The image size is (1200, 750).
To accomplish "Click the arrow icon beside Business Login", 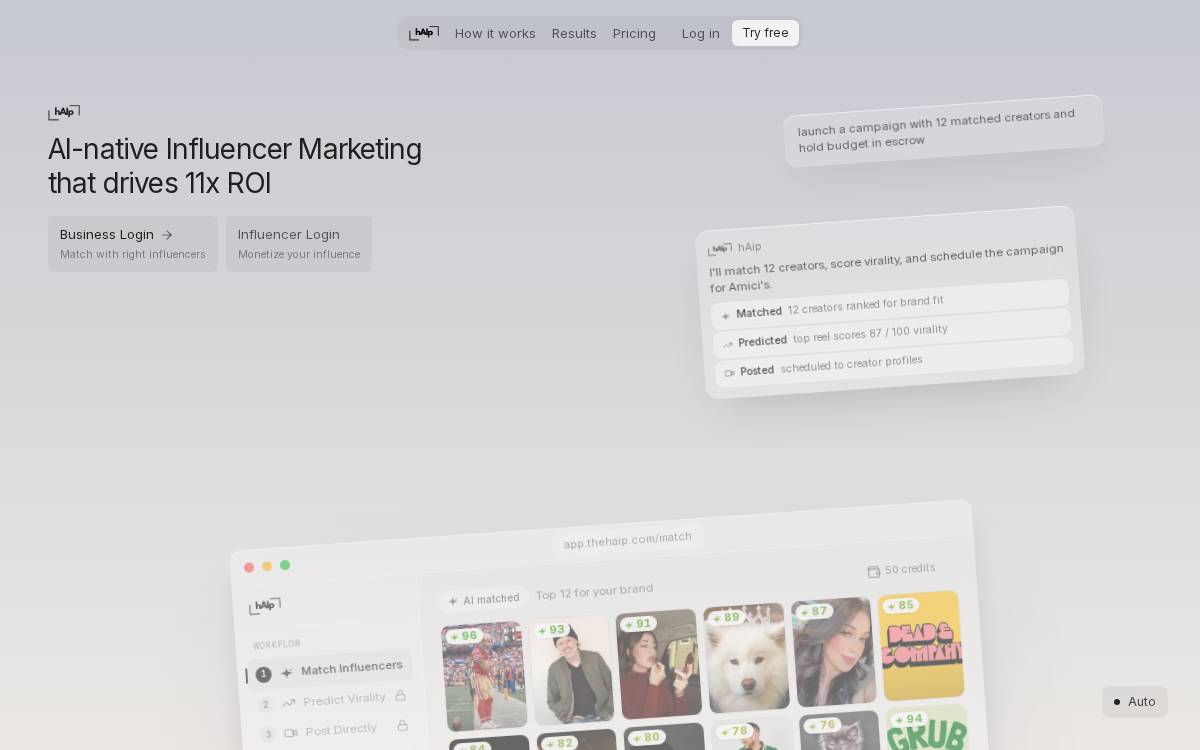I will click(x=167, y=235).
